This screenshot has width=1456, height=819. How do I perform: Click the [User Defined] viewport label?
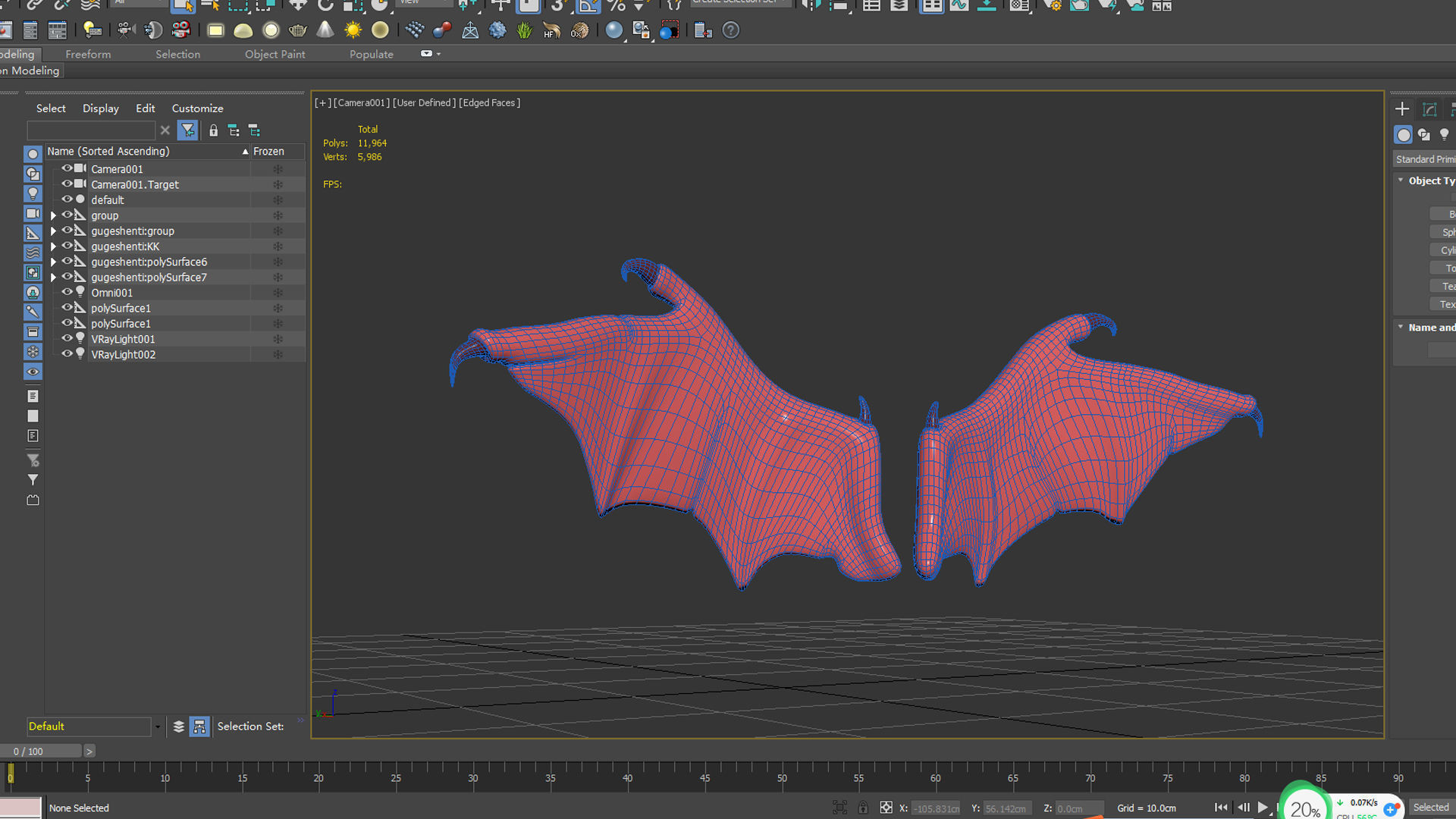[425, 103]
